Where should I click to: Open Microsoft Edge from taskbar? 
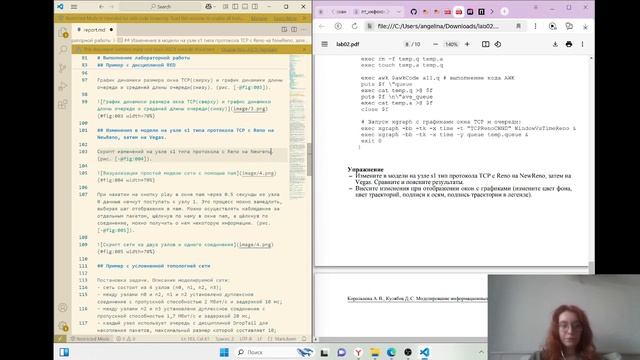tap(391, 352)
